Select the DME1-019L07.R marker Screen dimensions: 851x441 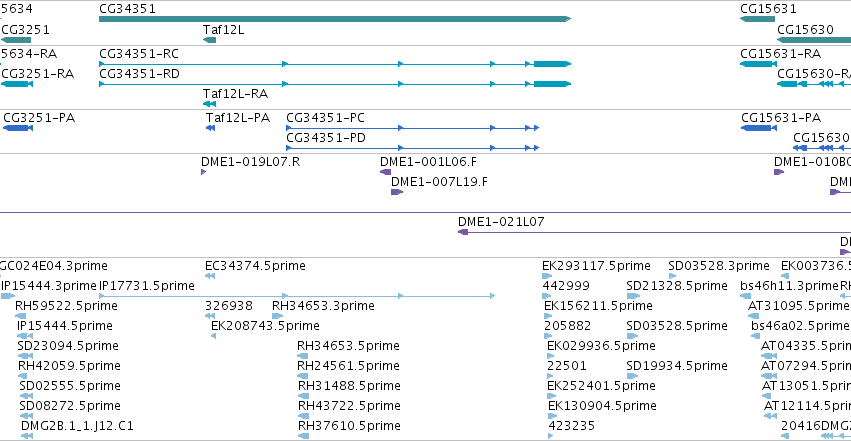[204, 172]
